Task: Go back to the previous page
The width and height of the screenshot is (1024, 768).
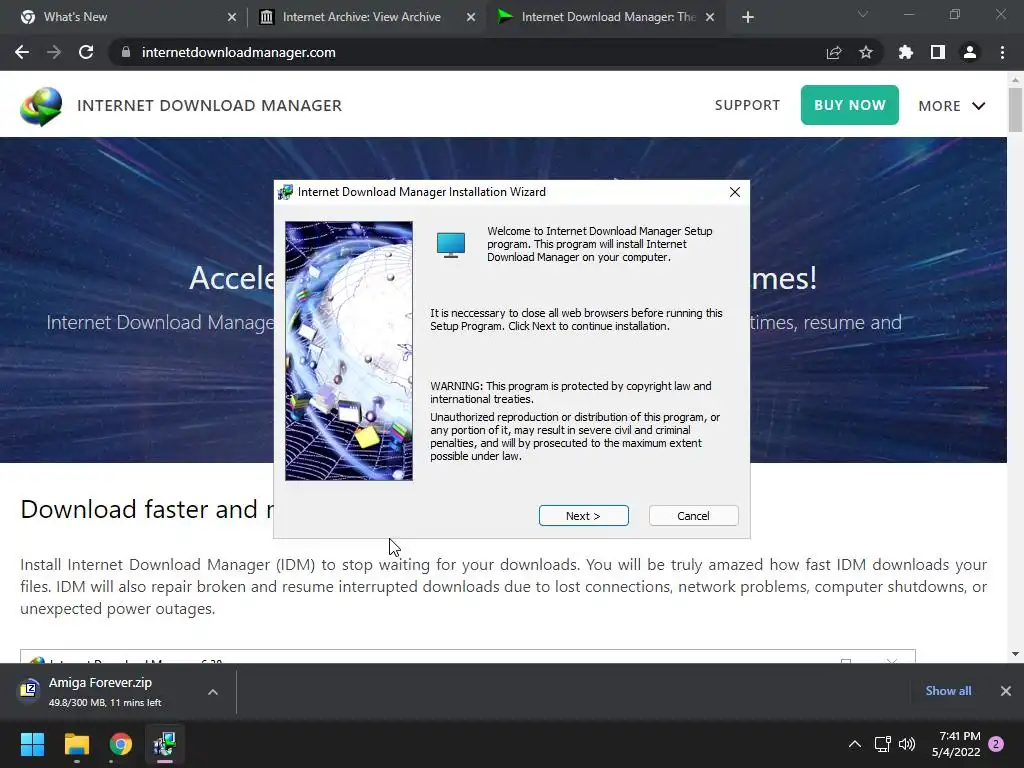Action: click(x=22, y=52)
